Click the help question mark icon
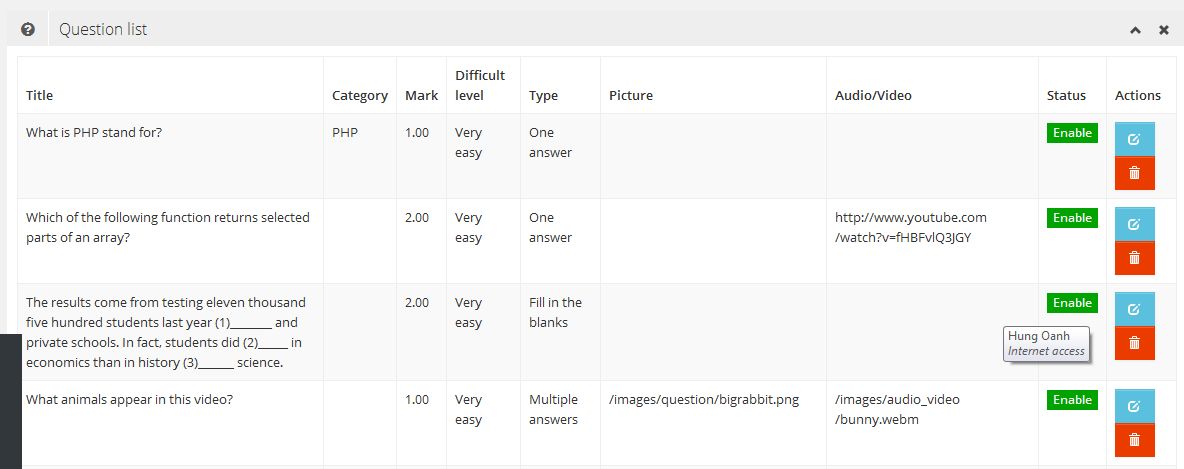Image resolution: width=1184 pixels, height=469 pixels. pyautogui.click(x=28, y=30)
